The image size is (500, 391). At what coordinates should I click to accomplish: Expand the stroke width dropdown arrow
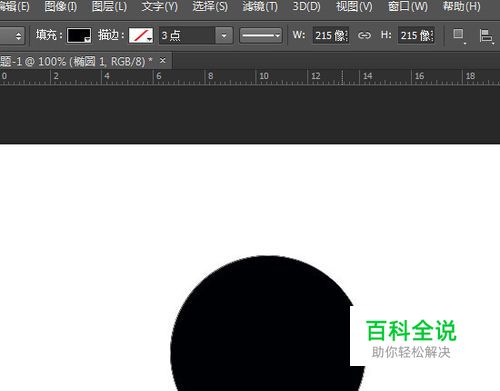click(224, 35)
